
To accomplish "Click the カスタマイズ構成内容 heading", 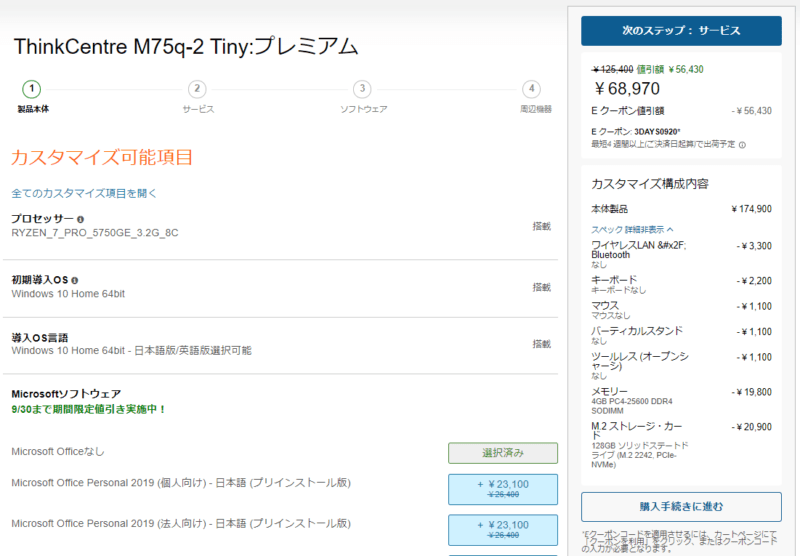I will (649, 184).
